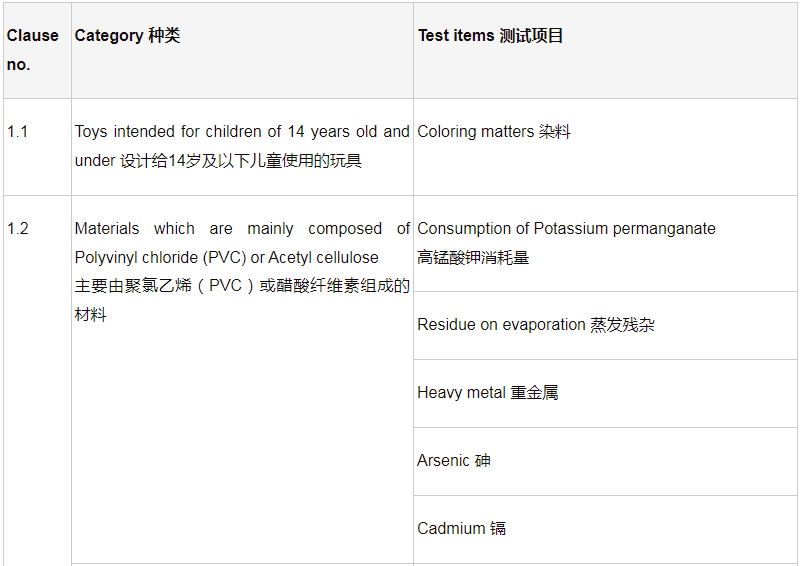This screenshot has width=801, height=566.
Task: Click the Chinese text "高锰酸钾消耗量"
Action: coord(473,258)
